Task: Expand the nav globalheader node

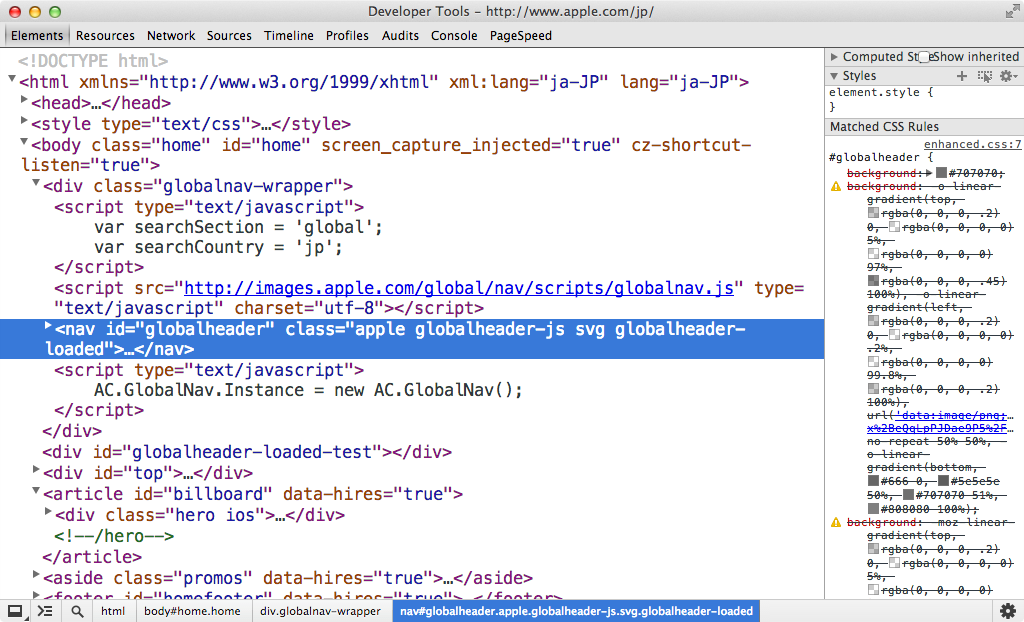Action: pos(48,325)
